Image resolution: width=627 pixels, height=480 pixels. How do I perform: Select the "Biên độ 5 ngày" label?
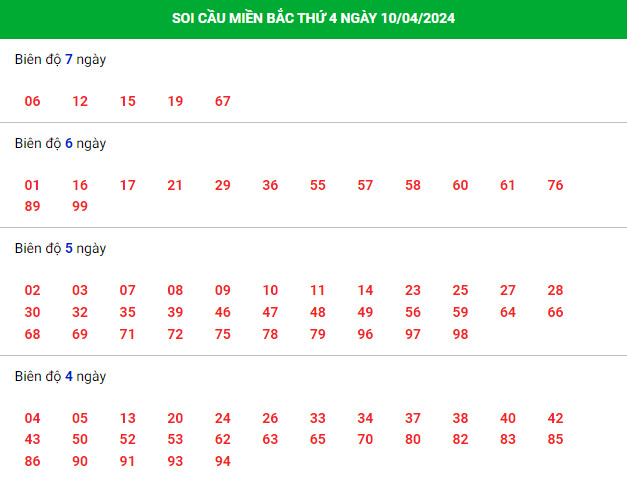(x=60, y=248)
